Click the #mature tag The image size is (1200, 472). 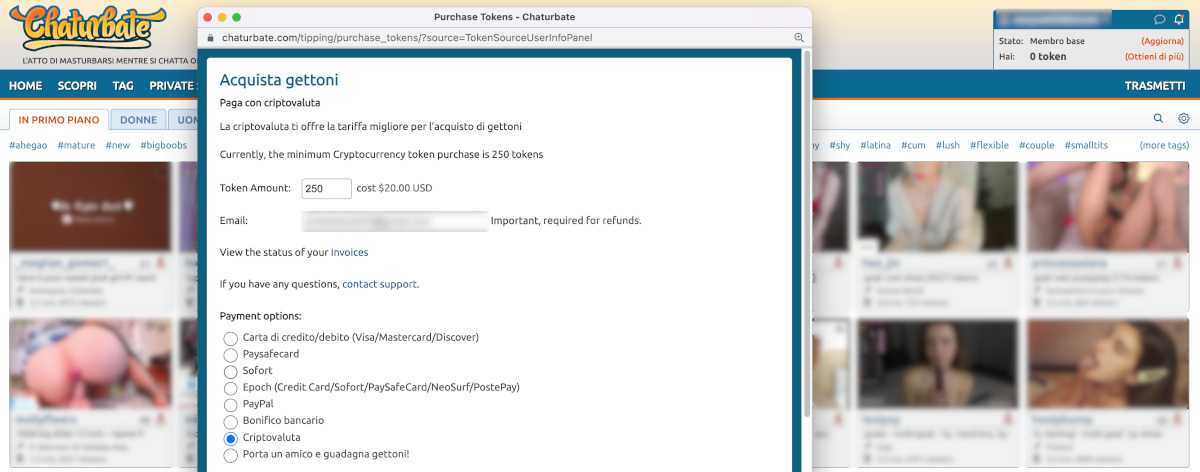(76, 145)
